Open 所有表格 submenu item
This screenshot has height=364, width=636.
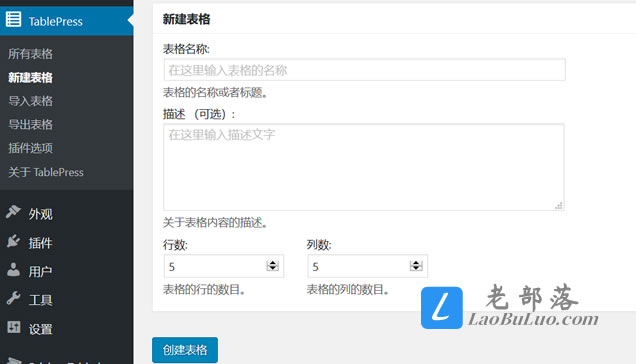pos(30,54)
